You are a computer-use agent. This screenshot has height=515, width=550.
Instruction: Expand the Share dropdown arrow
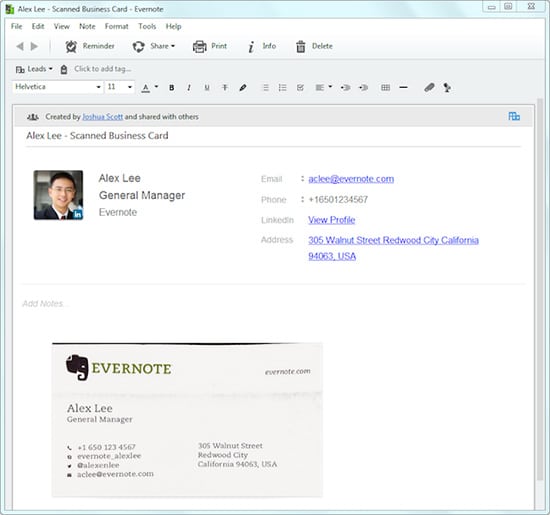coord(173,46)
